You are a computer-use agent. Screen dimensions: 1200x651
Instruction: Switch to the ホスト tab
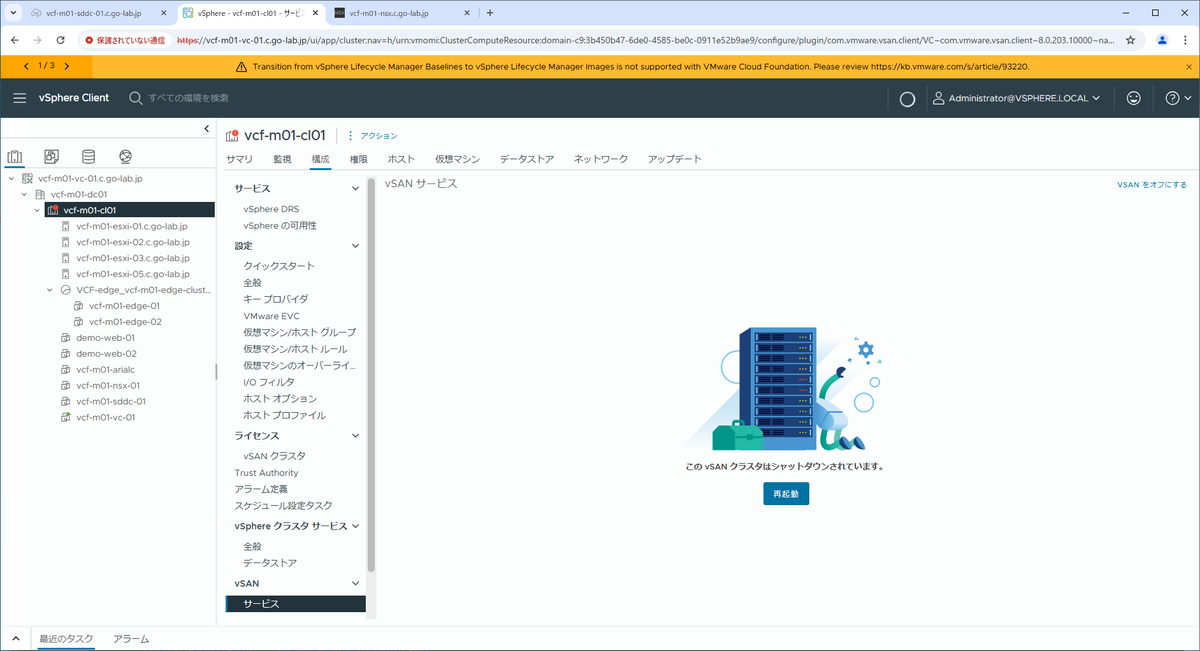pyautogui.click(x=401, y=159)
